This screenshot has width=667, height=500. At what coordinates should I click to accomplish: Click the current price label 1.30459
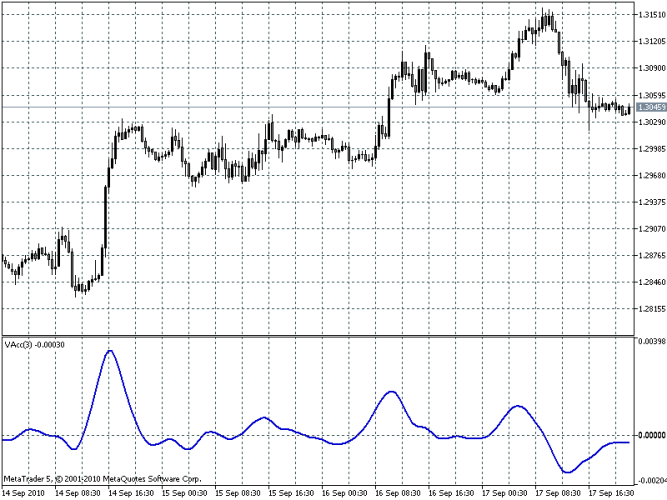click(x=651, y=107)
